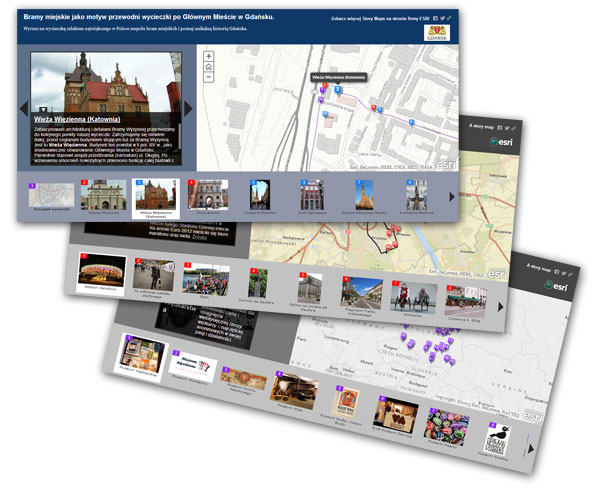Open museum thumbnail 1 with shelves
Viewport: 600px width, 497px height.
click(x=142, y=355)
